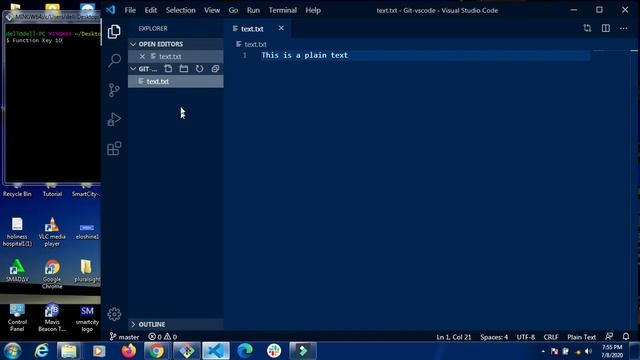The image size is (640, 360).
Task: Click the volume icon in the system tray
Action: (588, 351)
